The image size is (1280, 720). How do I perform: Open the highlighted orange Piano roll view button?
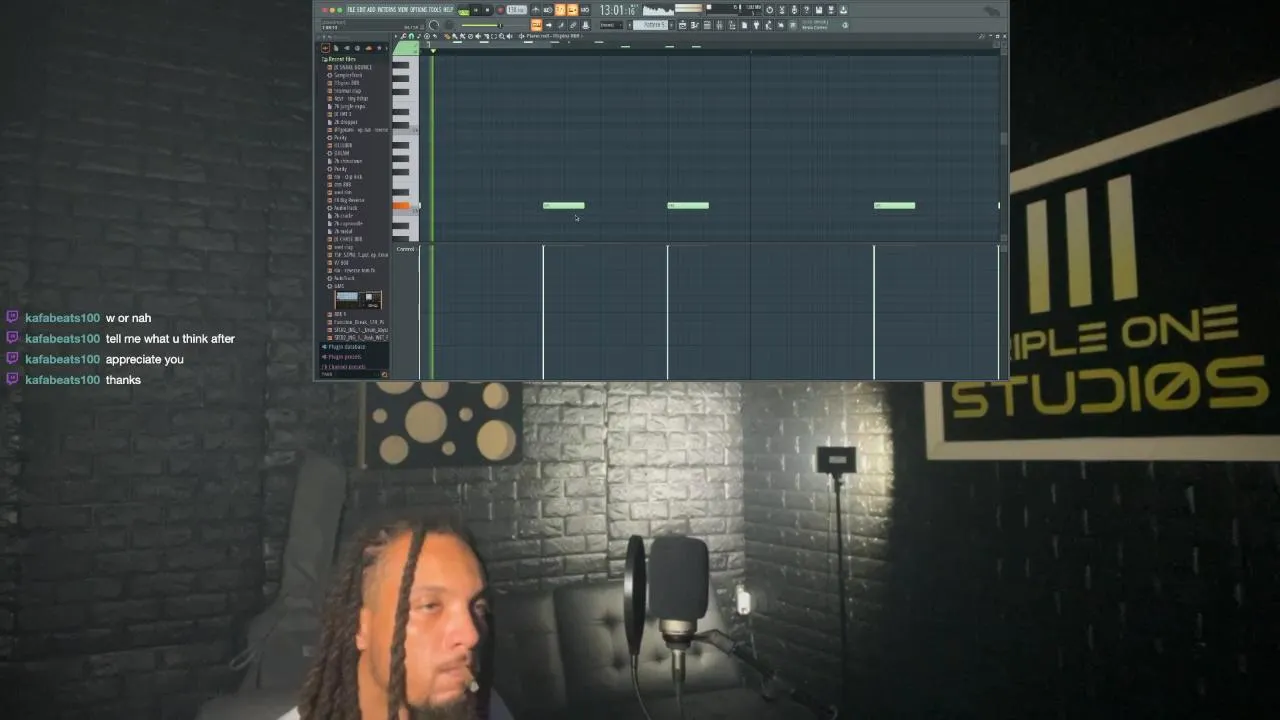(x=536, y=25)
